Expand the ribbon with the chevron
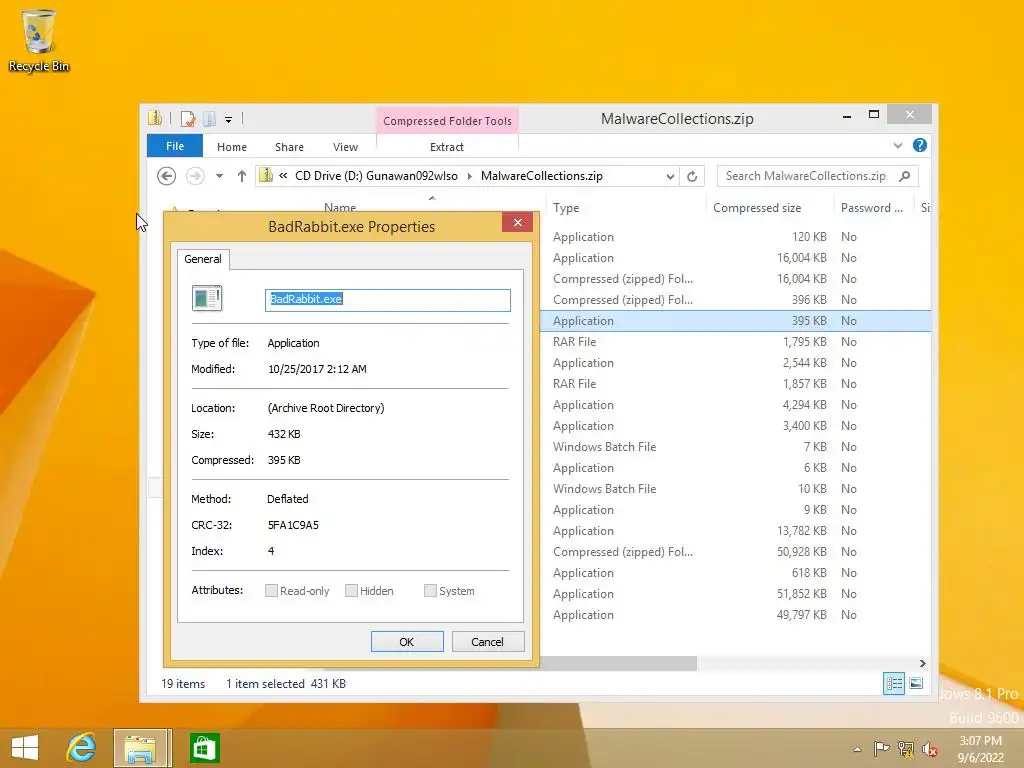The image size is (1024, 768). point(898,146)
